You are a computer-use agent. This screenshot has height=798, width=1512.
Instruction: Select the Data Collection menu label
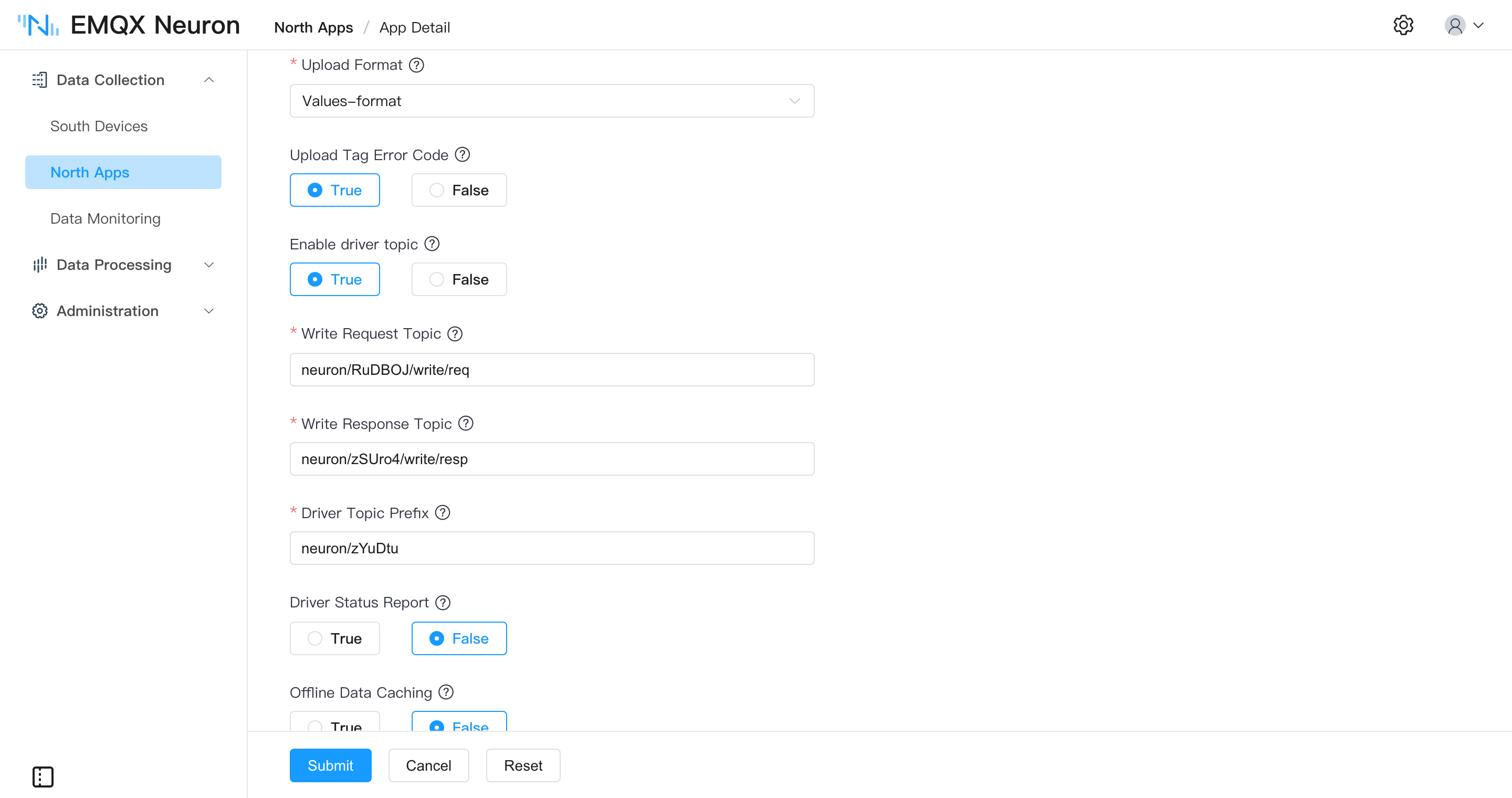[110, 80]
